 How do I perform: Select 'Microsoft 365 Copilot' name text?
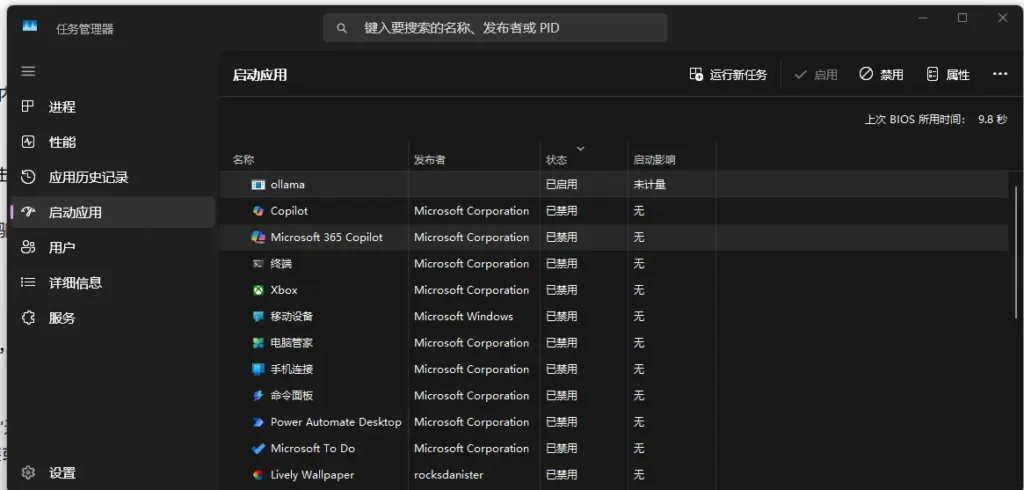coord(327,237)
